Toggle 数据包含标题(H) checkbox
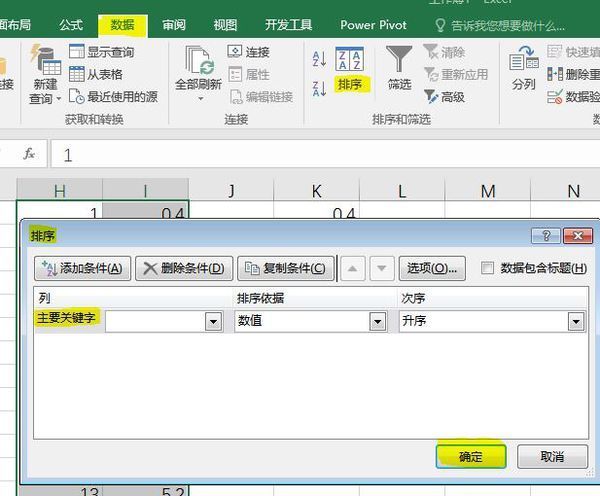Image resolution: width=600 pixels, height=496 pixels. pos(487,268)
